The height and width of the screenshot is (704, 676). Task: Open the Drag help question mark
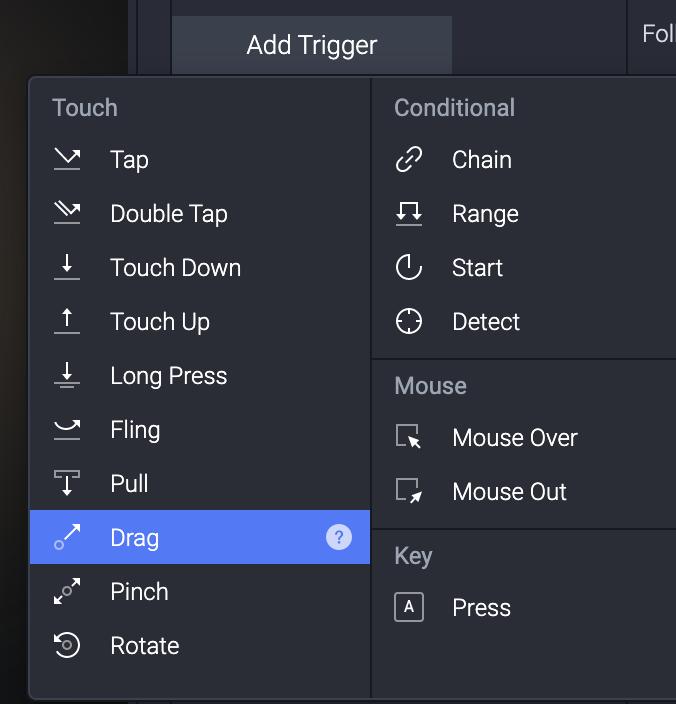point(339,538)
